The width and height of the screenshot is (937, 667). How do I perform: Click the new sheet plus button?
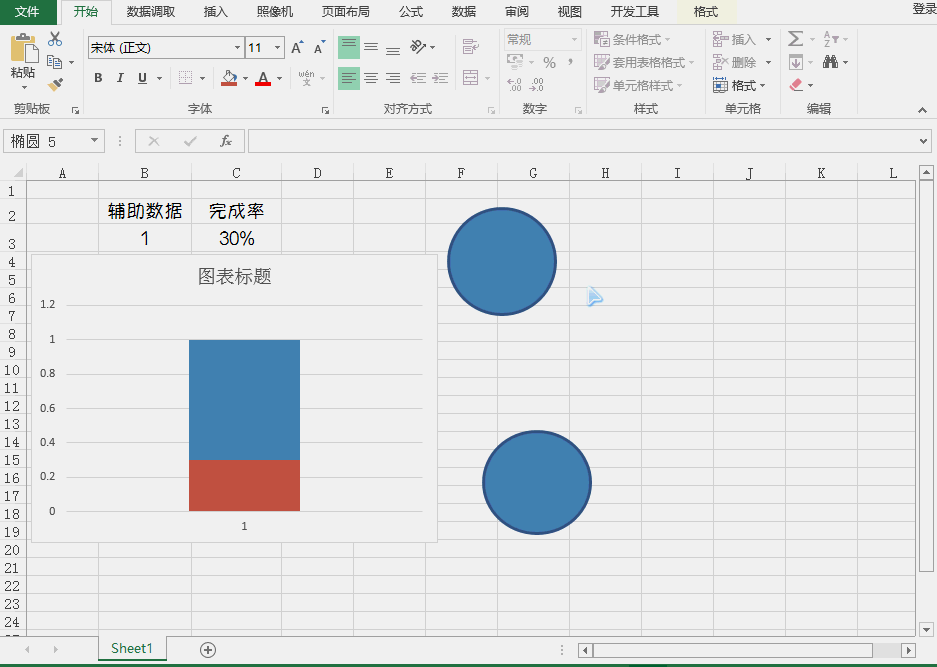(206, 649)
